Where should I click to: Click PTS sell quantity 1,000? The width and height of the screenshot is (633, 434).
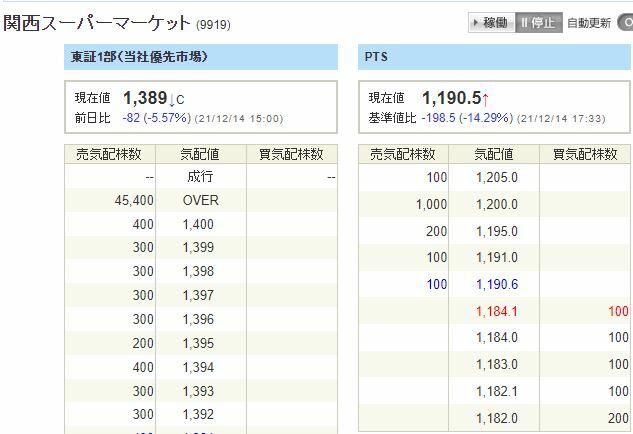point(432,204)
